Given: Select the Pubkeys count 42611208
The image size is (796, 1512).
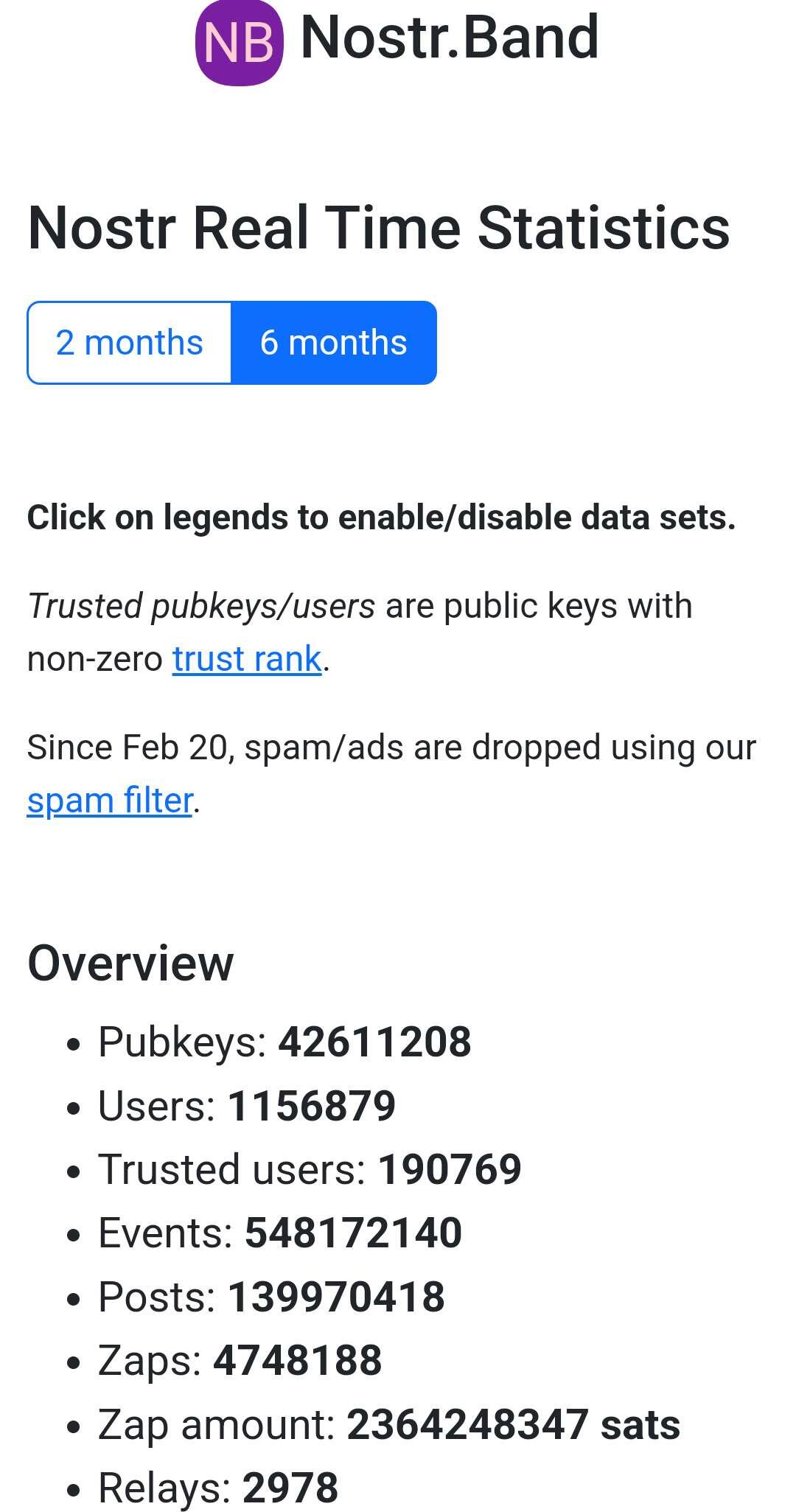Looking at the screenshot, I should (x=374, y=1042).
